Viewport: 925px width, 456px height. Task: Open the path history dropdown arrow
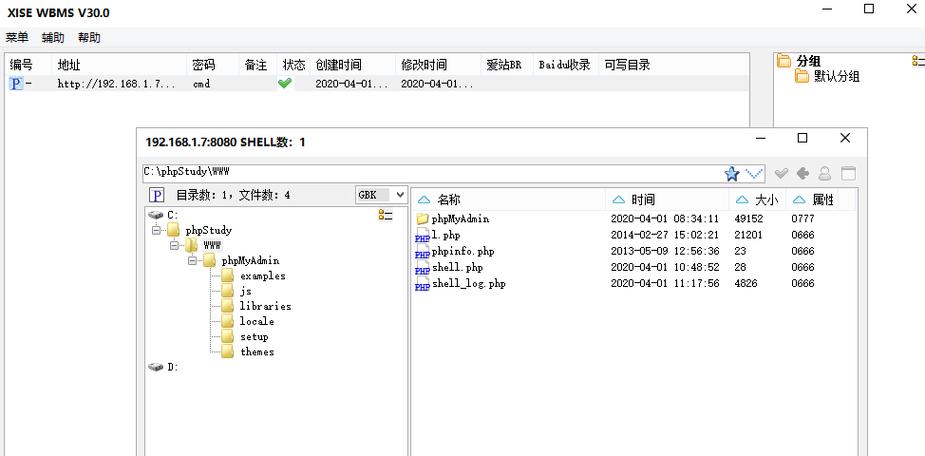[754, 173]
